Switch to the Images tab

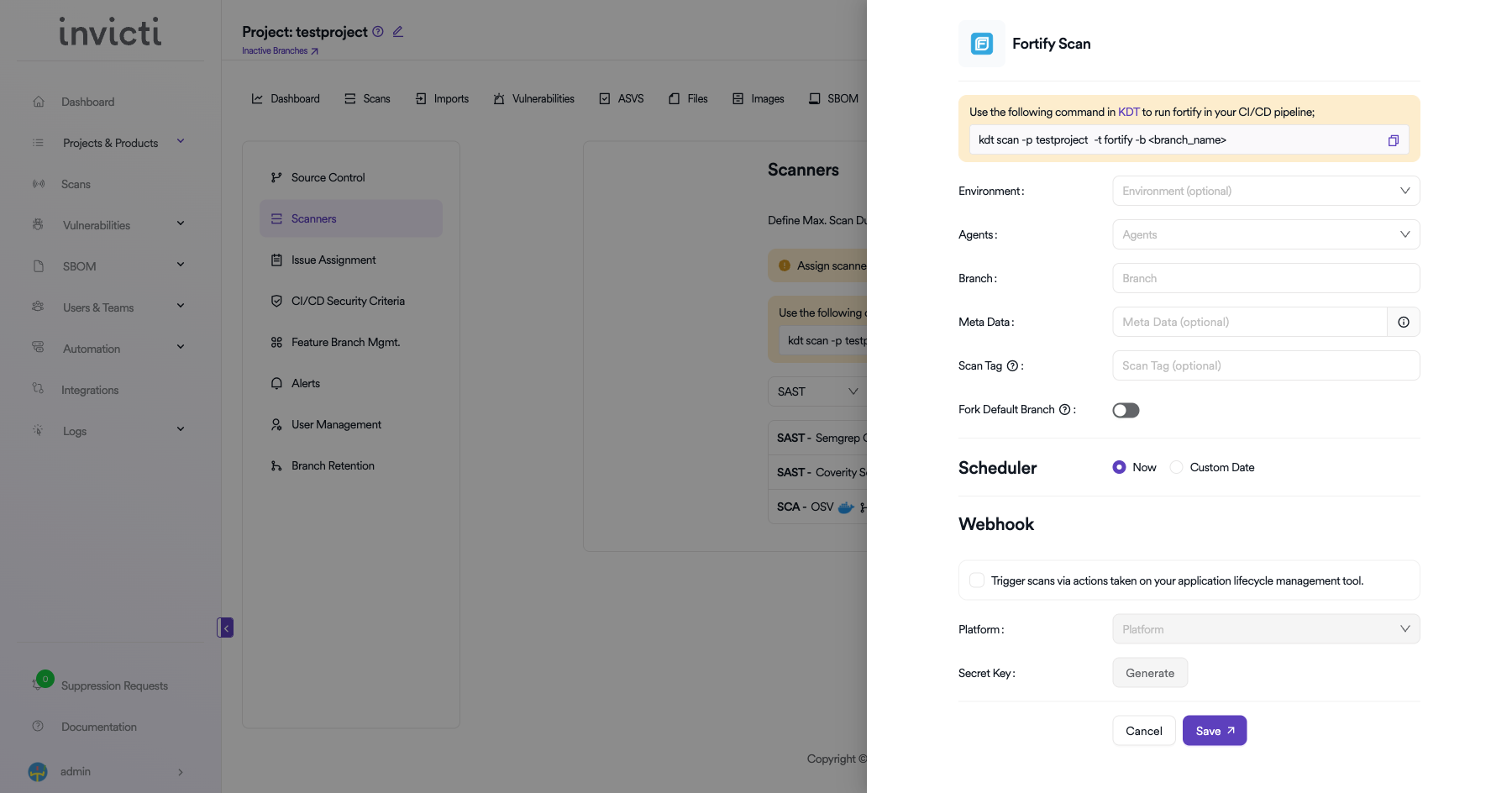tap(758, 98)
